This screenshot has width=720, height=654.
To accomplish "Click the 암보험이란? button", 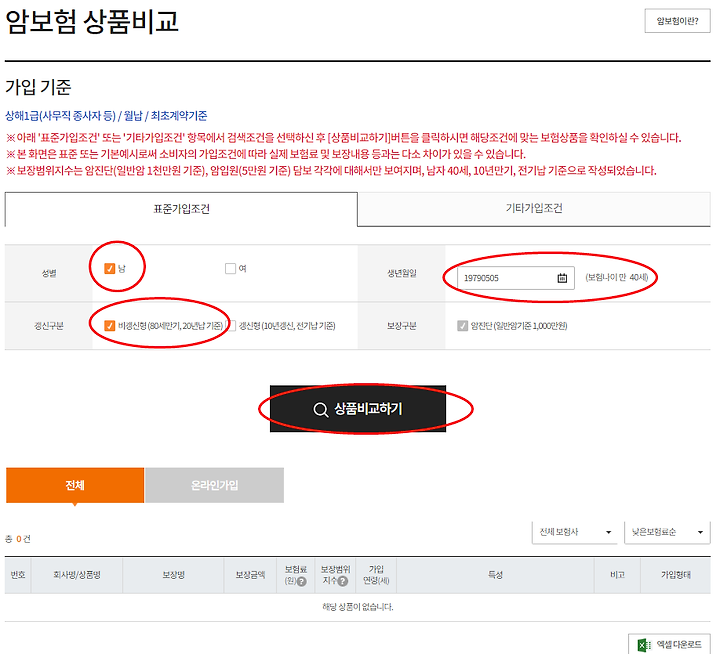I will pos(677,20).
